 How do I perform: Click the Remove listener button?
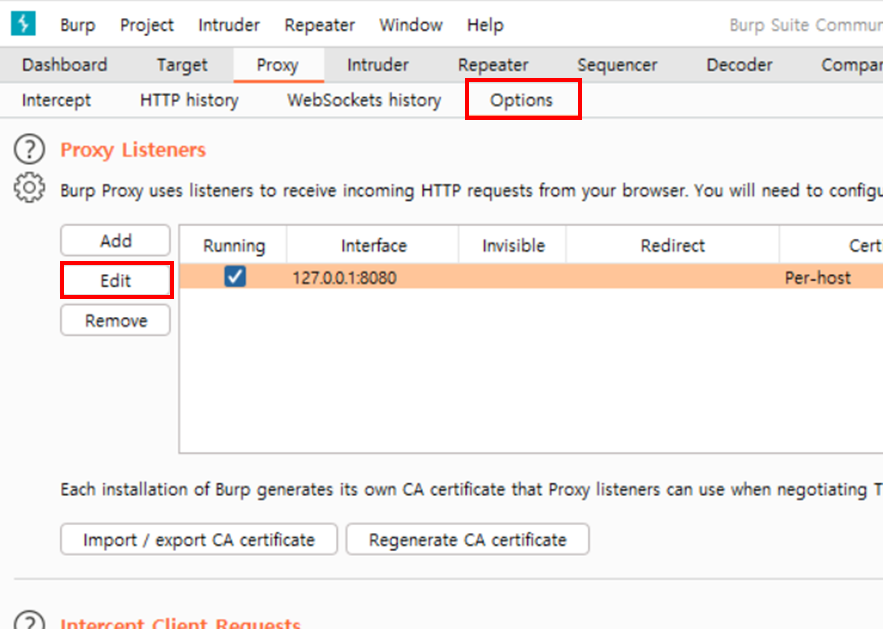(x=115, y=320)
